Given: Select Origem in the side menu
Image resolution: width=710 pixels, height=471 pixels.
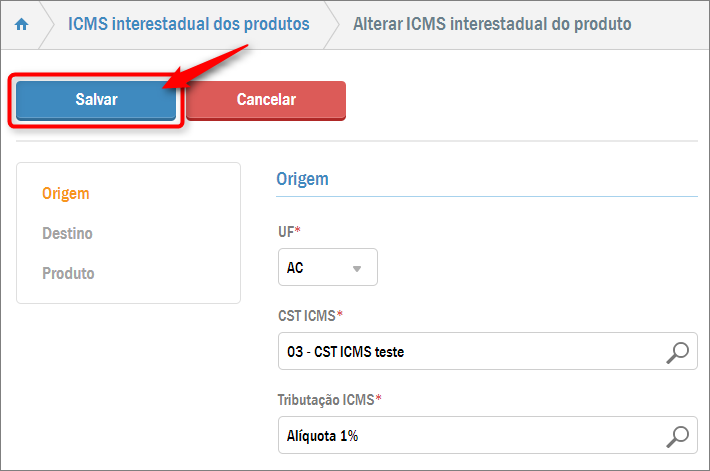Looking at the screenshot, I should click(x=66, y=193).
